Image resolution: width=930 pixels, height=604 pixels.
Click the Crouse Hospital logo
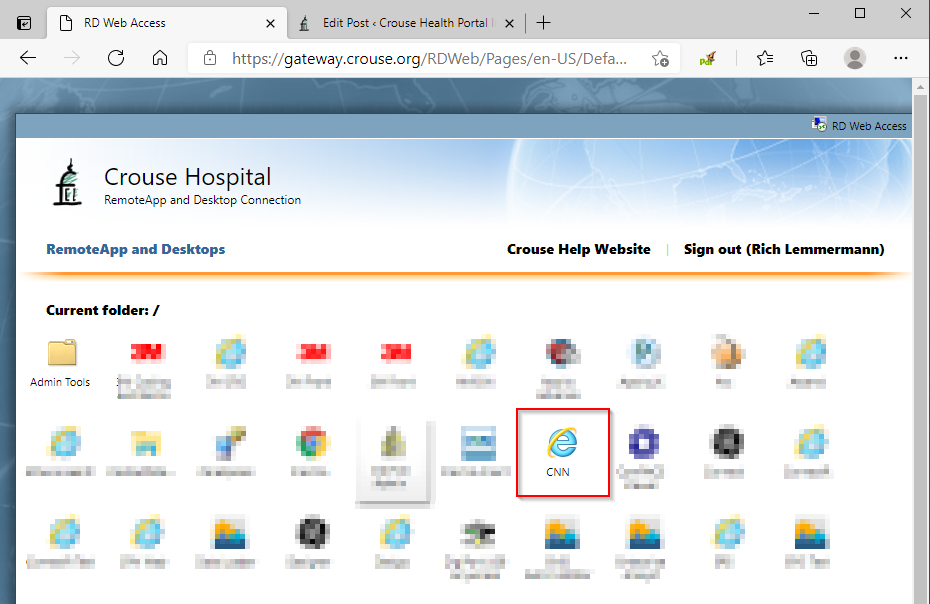[69, 180]
